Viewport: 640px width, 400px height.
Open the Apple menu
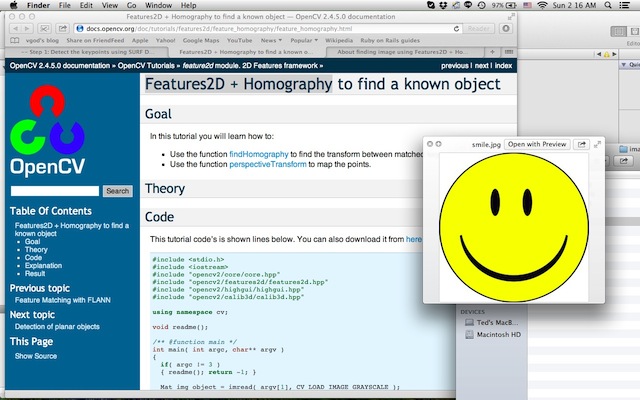[13, 5]
